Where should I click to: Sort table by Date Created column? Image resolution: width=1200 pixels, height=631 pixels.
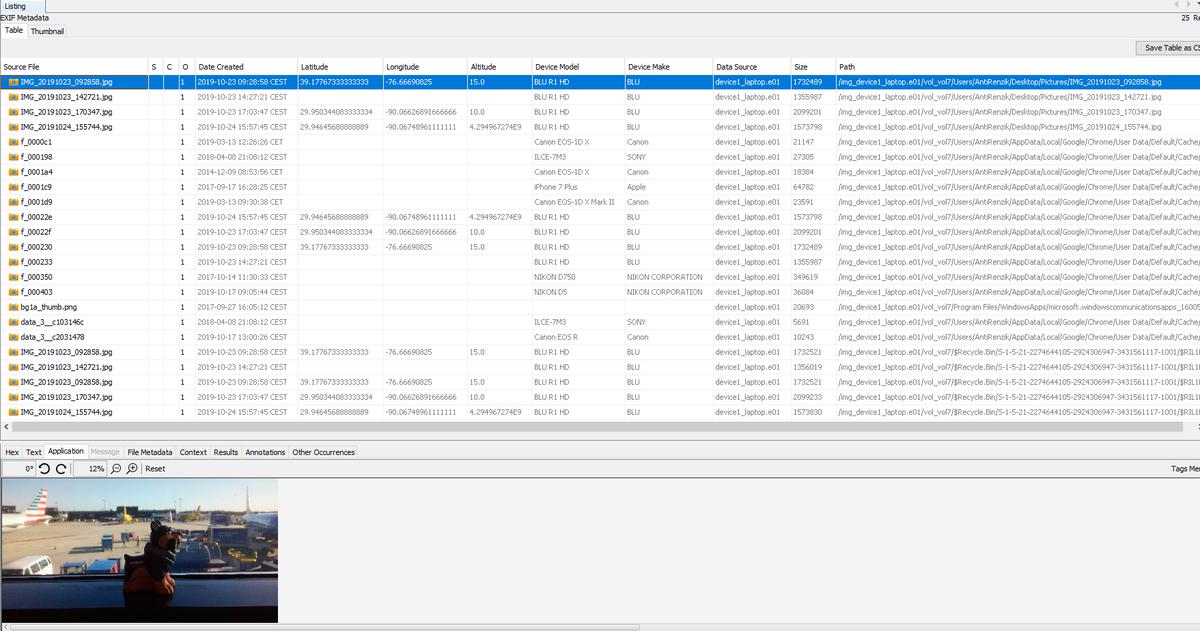(220, 67)
